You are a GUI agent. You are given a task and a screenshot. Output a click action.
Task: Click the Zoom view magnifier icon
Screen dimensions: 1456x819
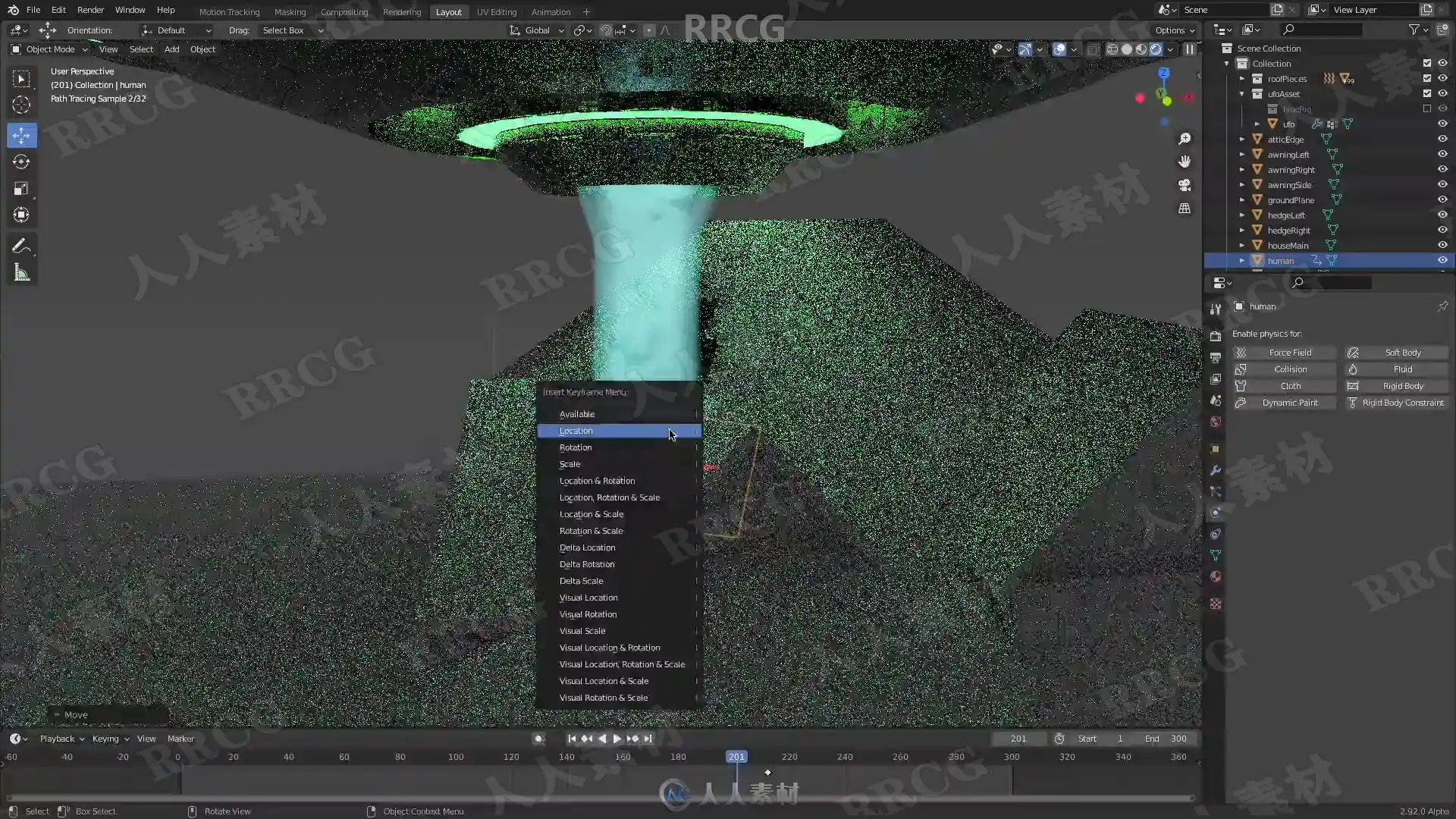point(1185,139)
